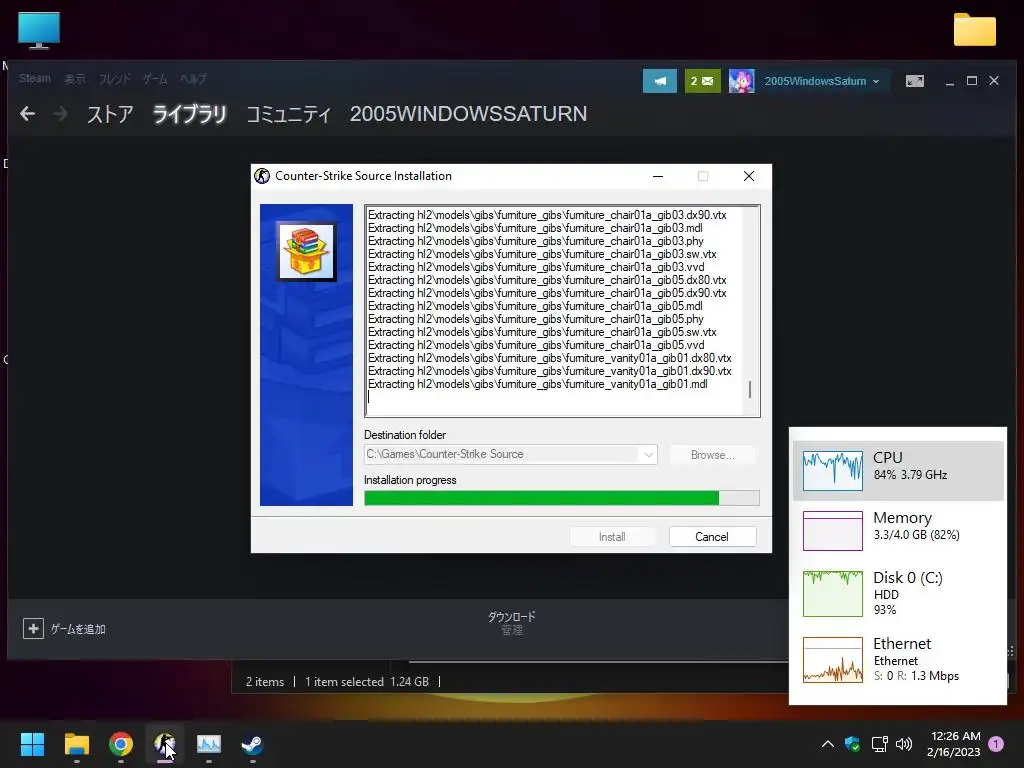Open the Steam menu
1024x768 pixels.
coord(35,78)
